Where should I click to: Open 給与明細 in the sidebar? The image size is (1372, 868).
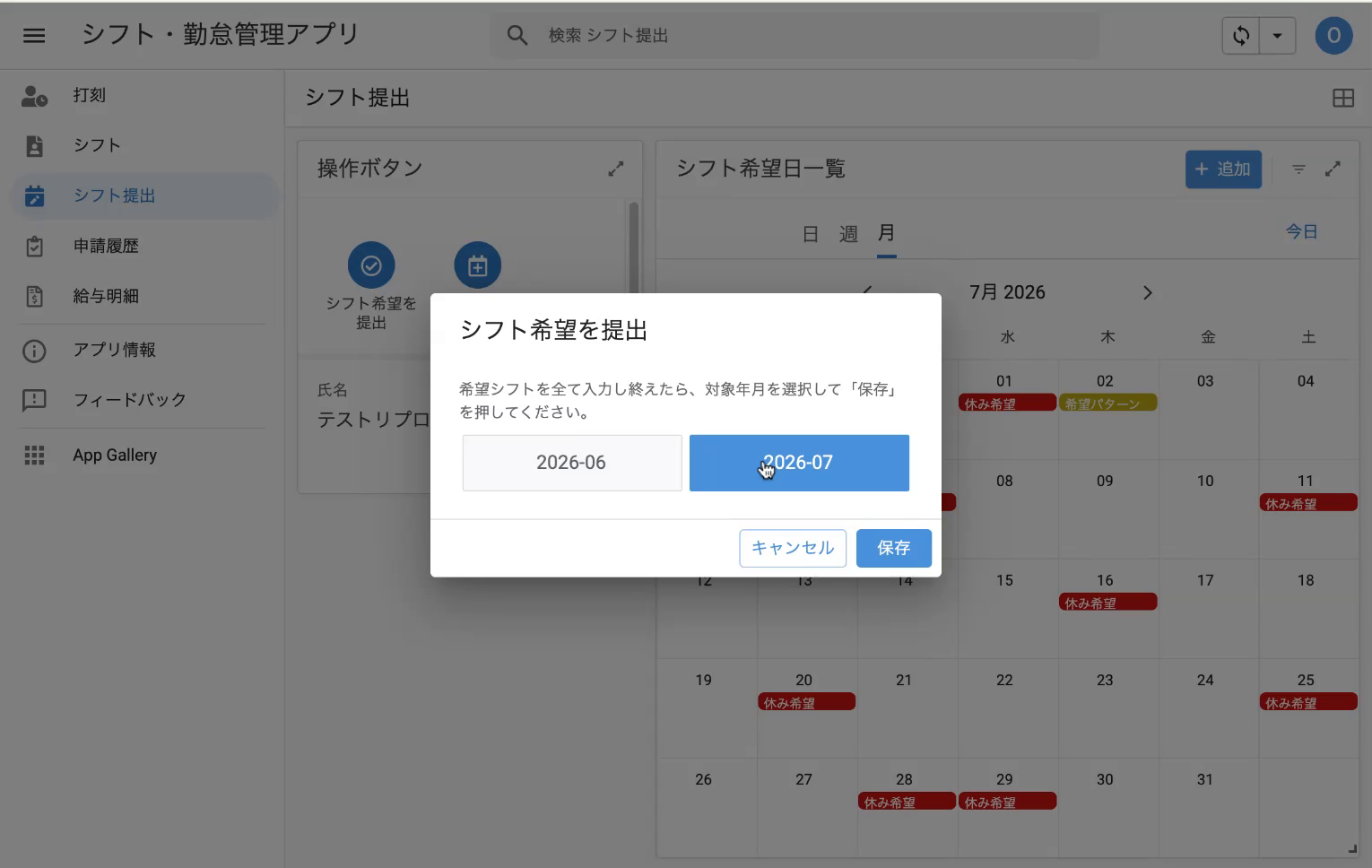pos(143,296)
